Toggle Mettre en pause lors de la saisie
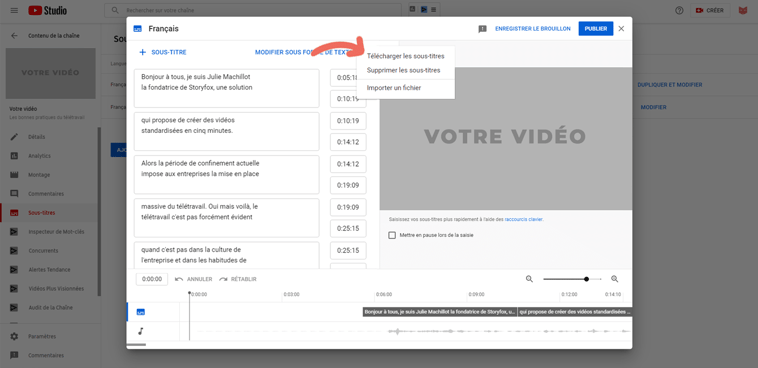 [392, 236]
